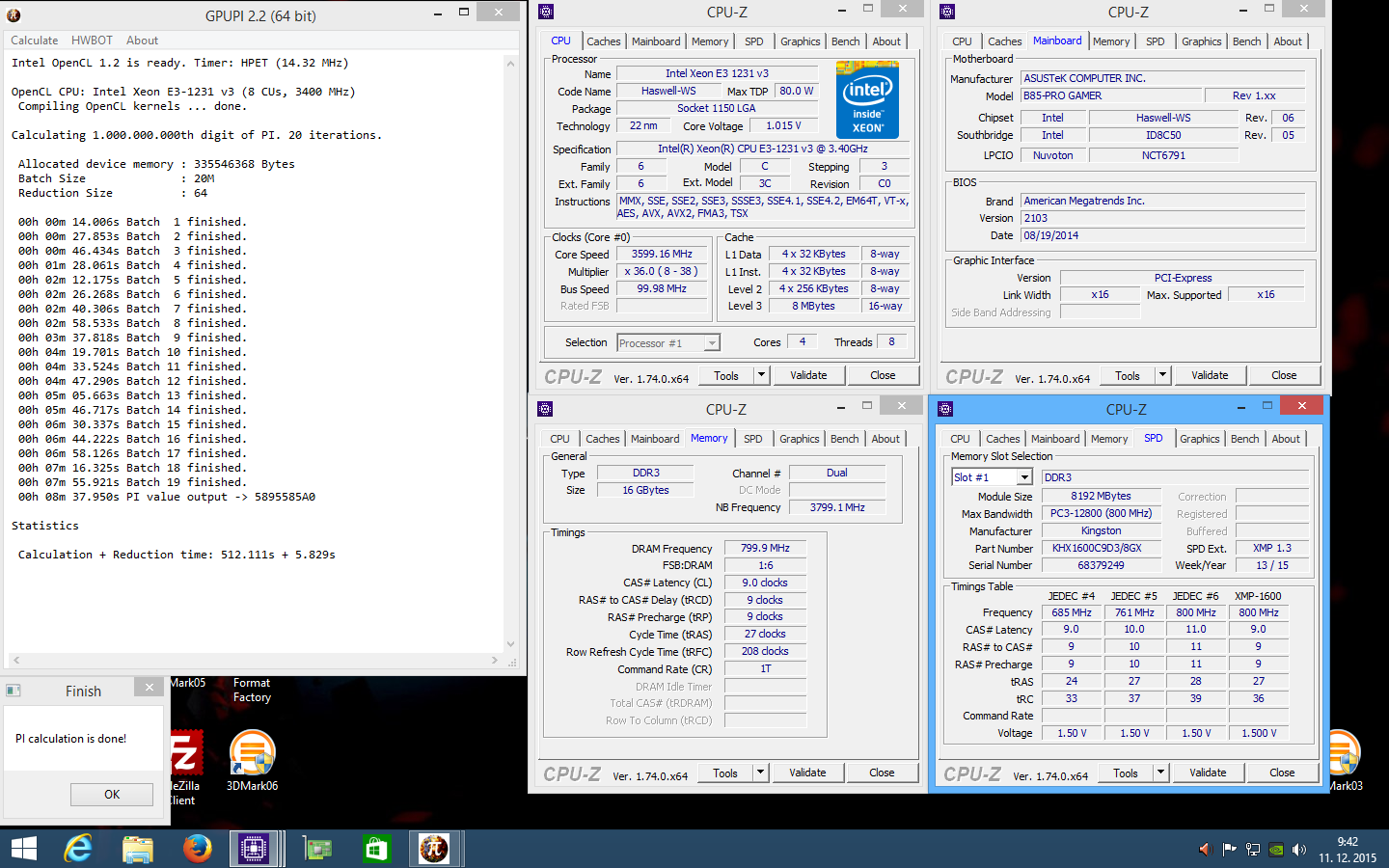Activate CPU-Z taskbar icon

pos(254,849)
